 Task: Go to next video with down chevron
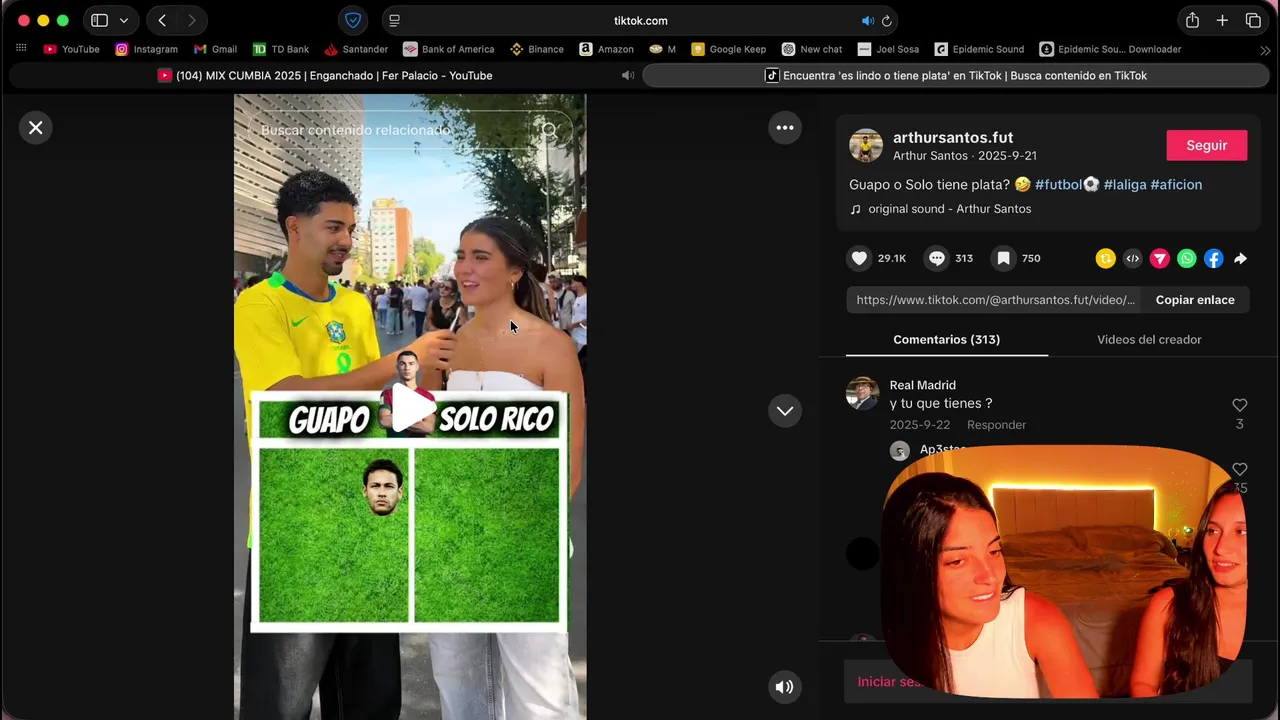[785, 411]
